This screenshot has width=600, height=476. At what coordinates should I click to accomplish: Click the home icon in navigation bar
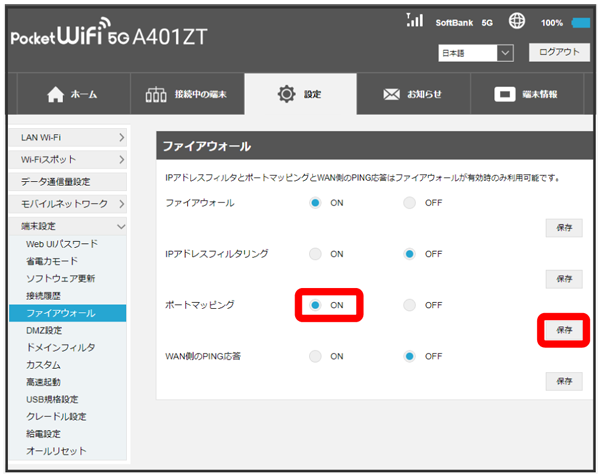point(56,94)
